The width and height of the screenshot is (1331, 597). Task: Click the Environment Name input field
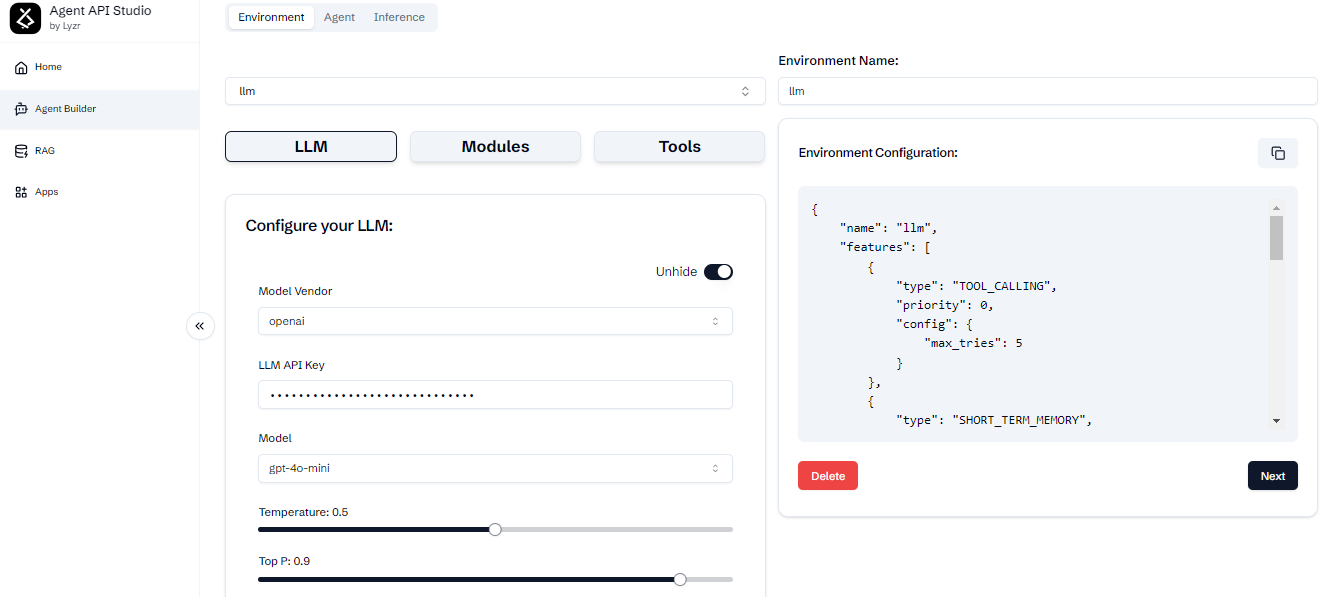pyautogui.click(x=1047, y=91)
